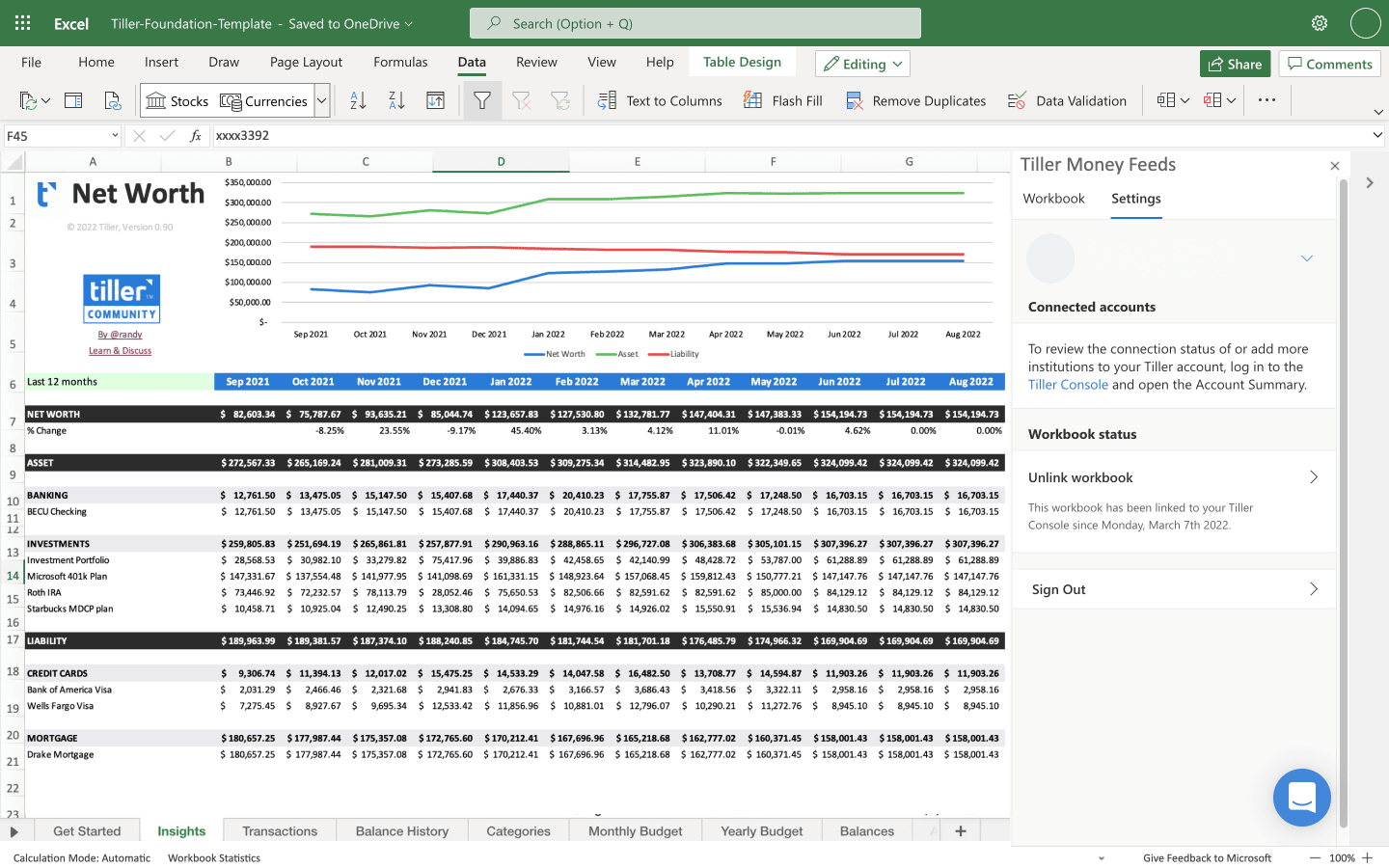
Task: Open the settings gear in title bar
Action: pyautogui.click(x=1319, y=23)
